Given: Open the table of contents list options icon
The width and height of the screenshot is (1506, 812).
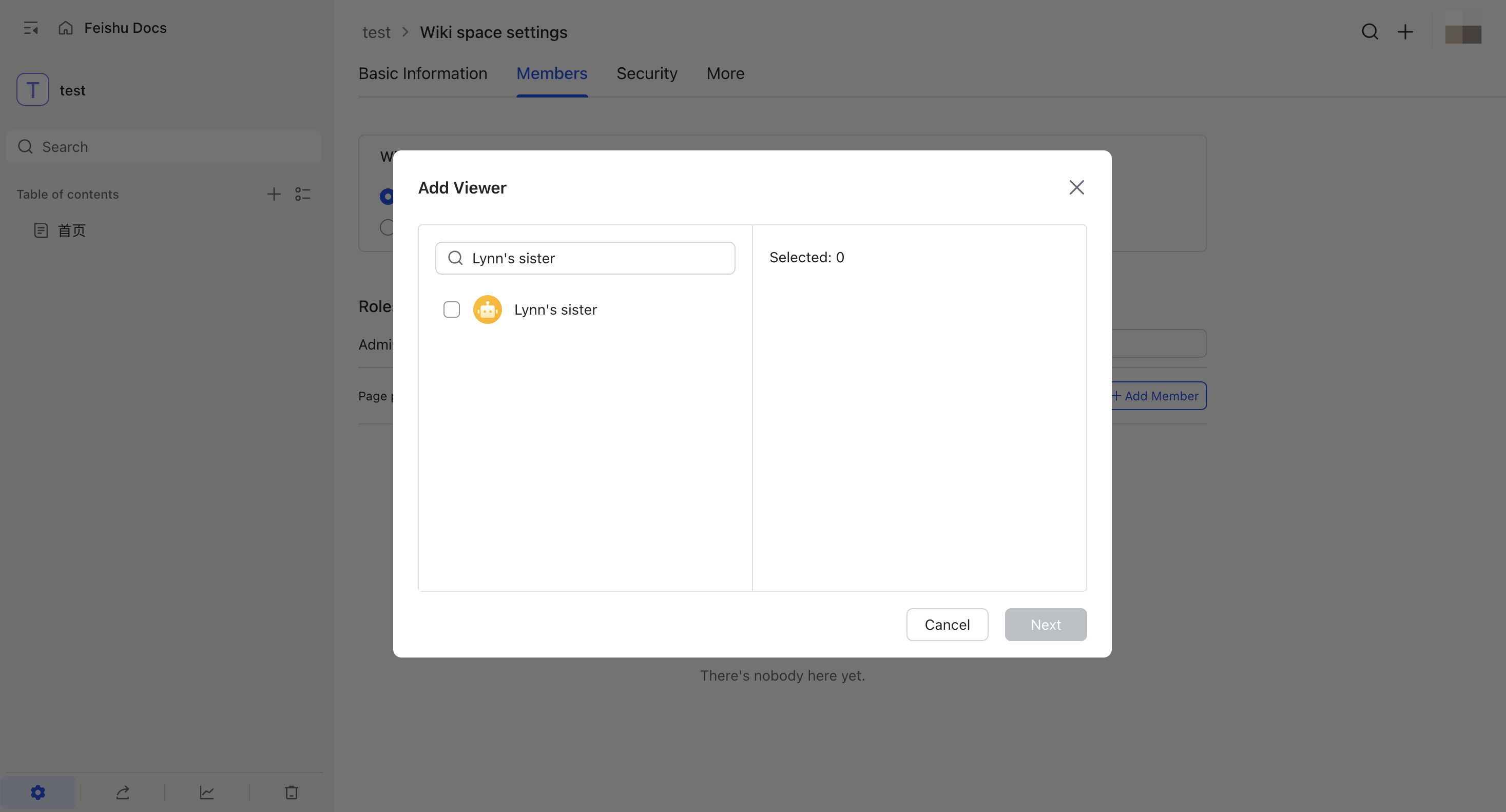Looking at the screenshot, I should coord(303,194).
